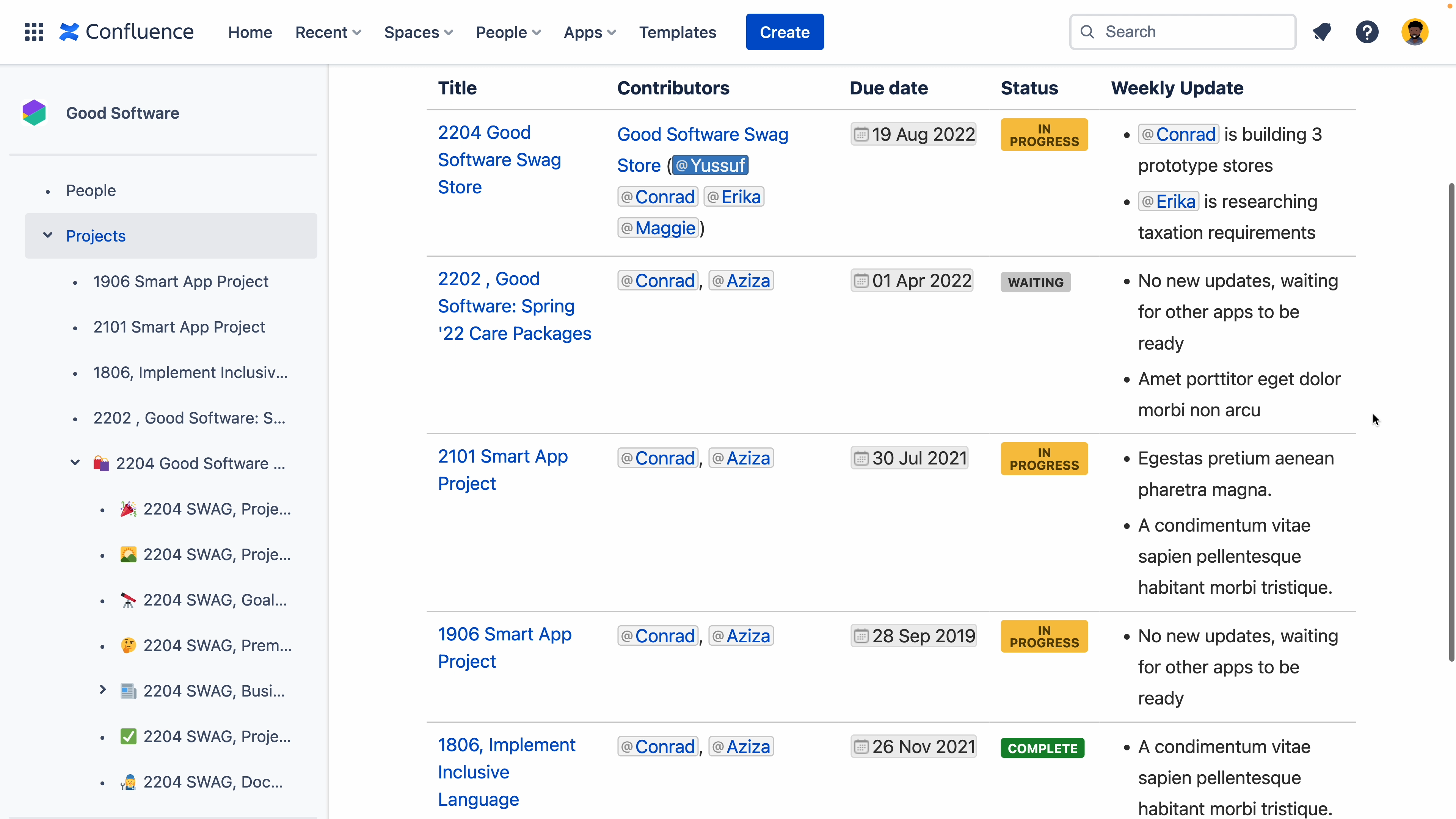The width and height of the screenshot is (1456, 819).
Task: Click the @Maggie mention
Action: click(658, 228)
